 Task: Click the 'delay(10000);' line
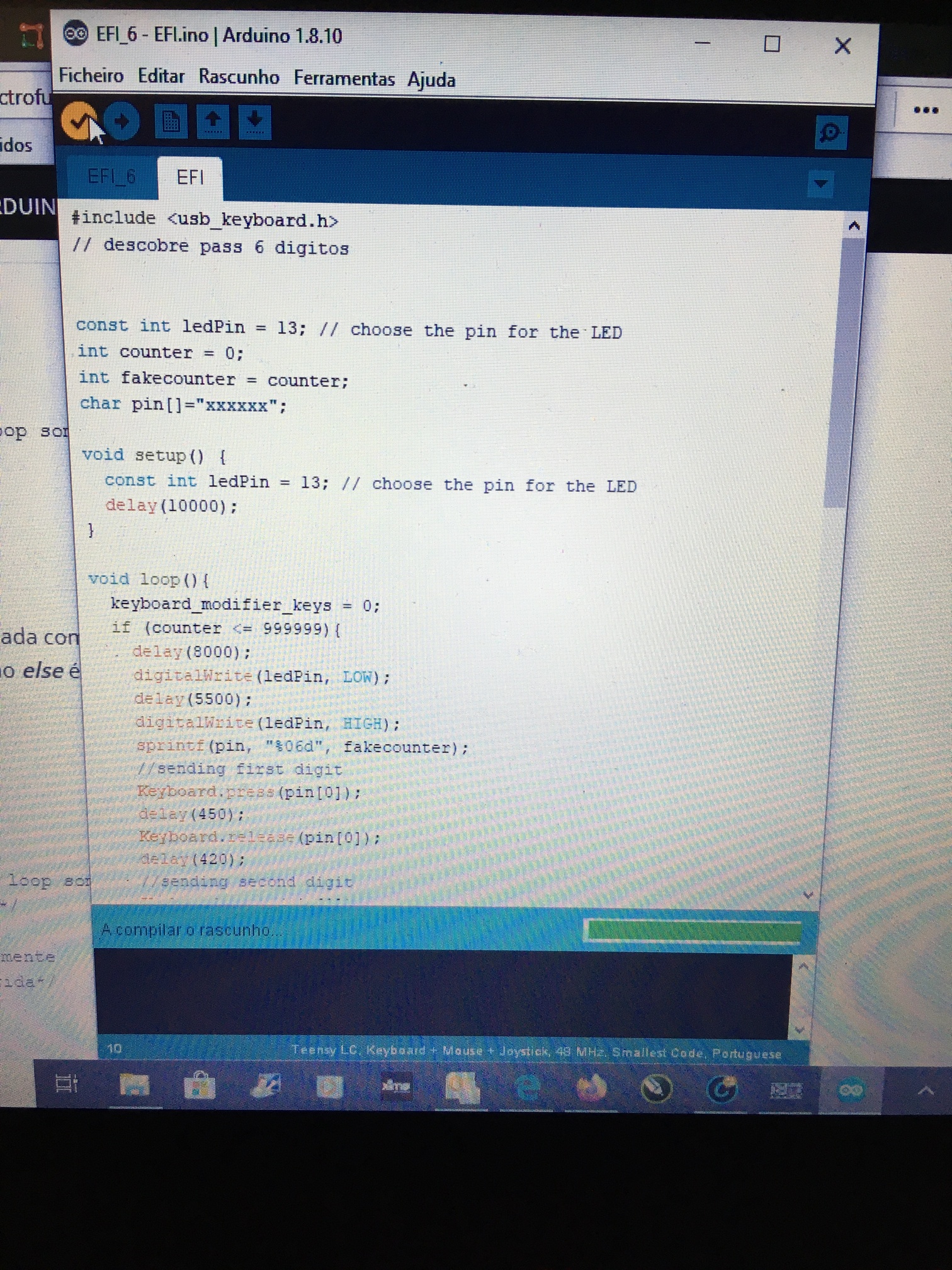coord(171,505)
